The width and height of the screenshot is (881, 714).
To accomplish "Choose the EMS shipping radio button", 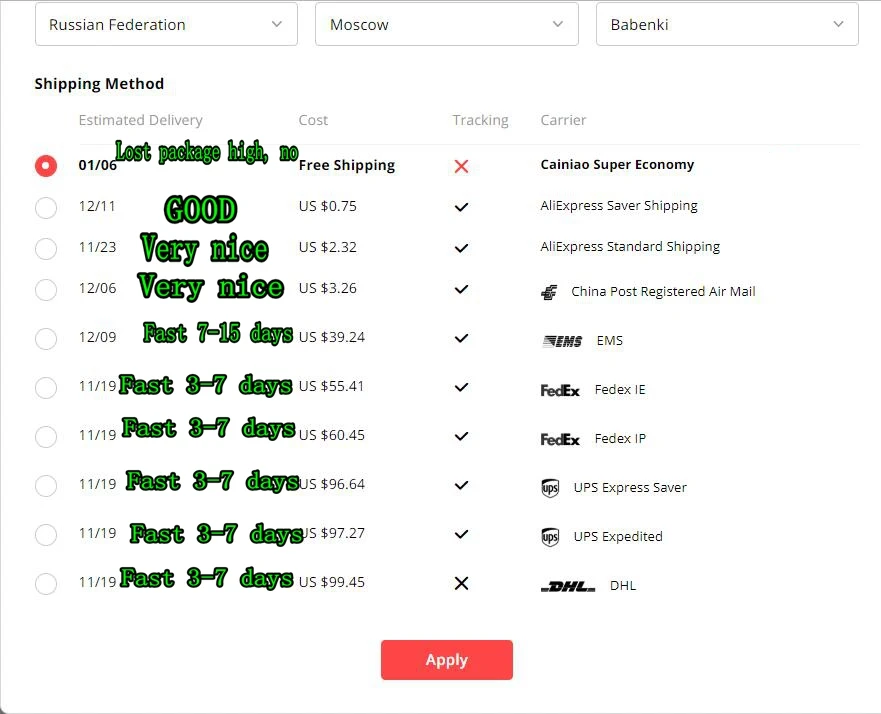I will click(x=46, y=338).
